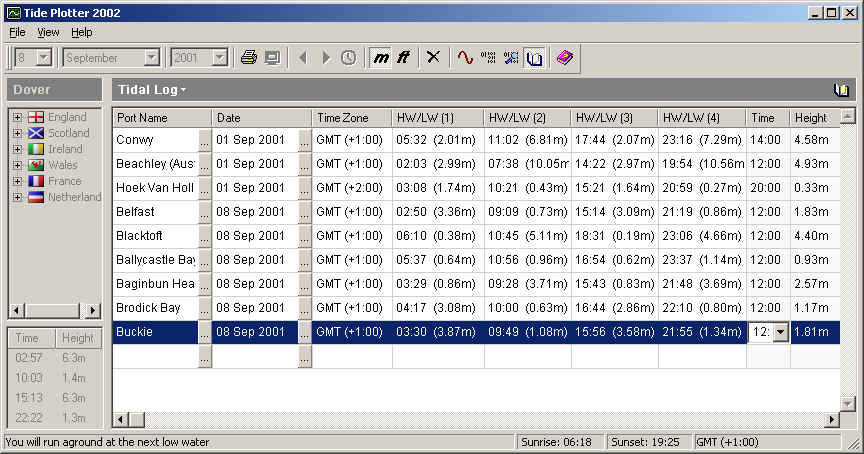The image size is (864, 454).
Task: Toggle the Tidal Log book view in toolbar
Action: point(534,57)
